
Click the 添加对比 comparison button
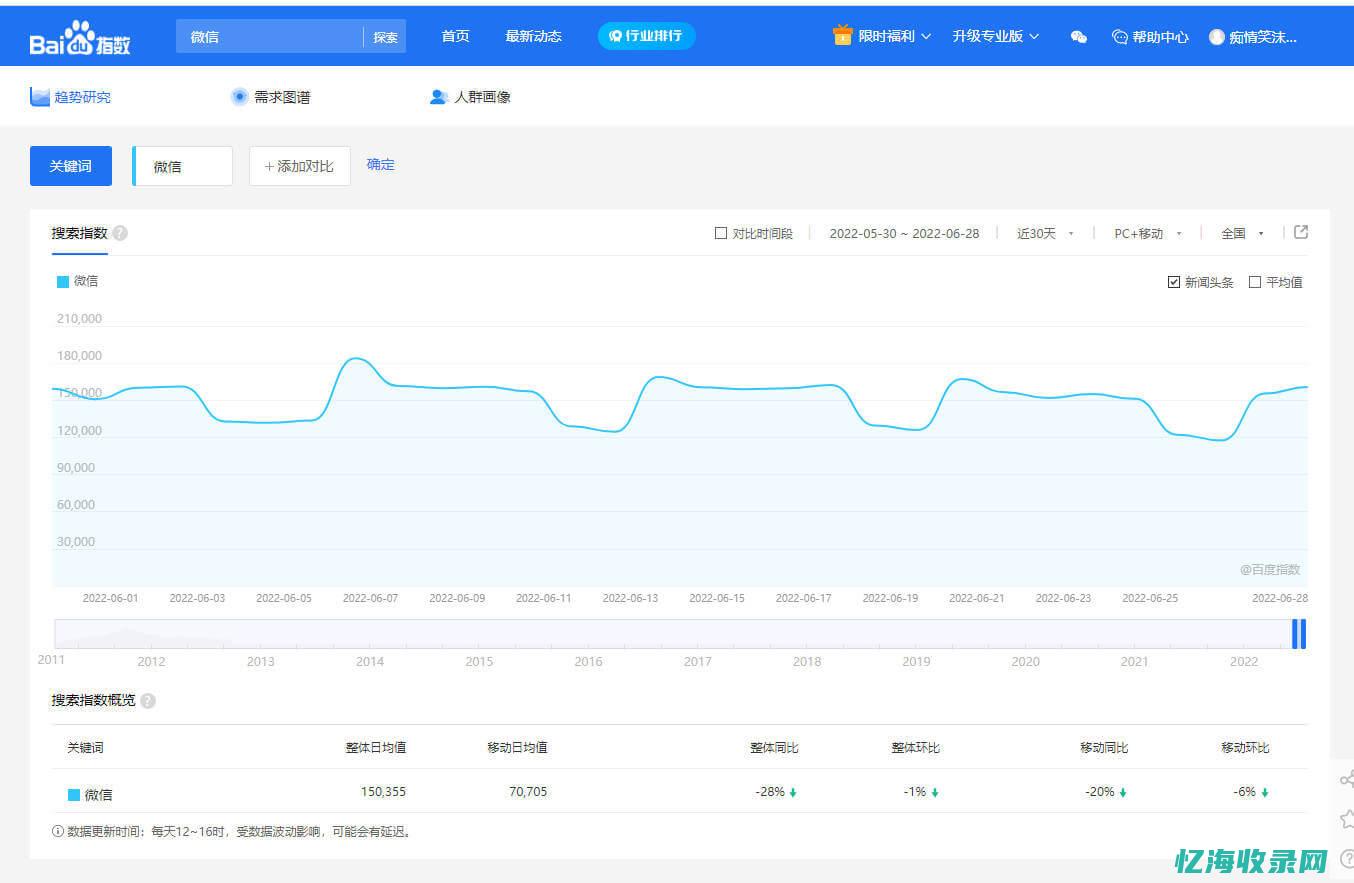(x=299, y=166)
